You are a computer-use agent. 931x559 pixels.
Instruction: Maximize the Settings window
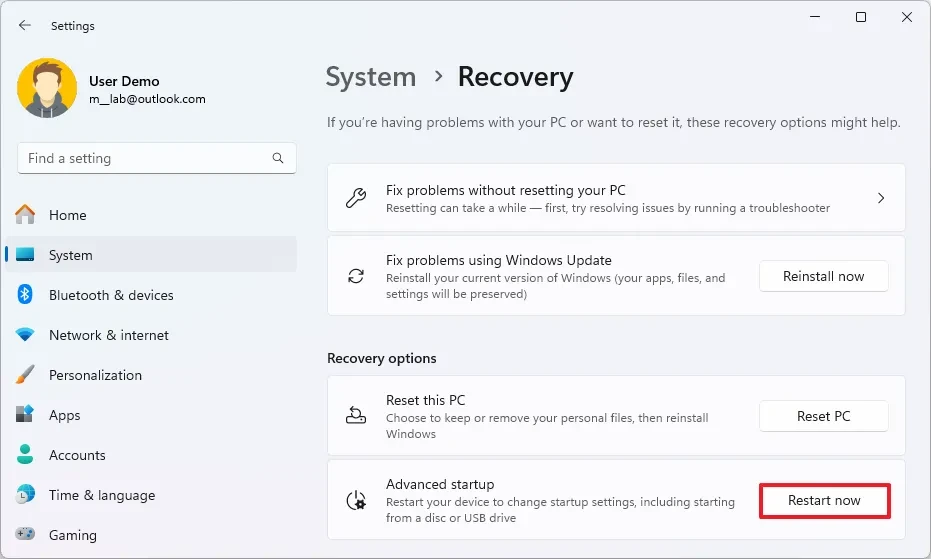[x=861, y=17]
